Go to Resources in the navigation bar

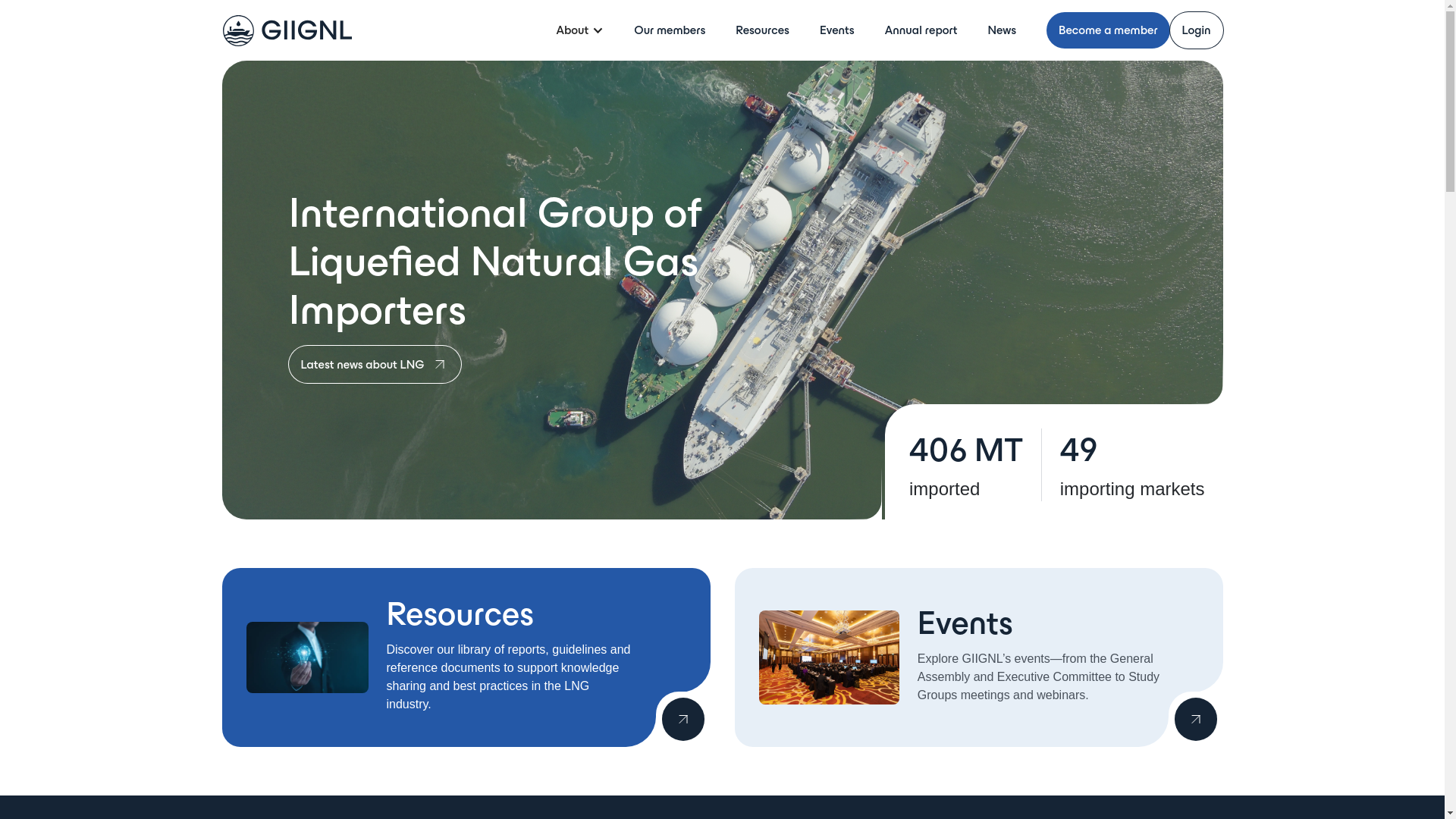(762, 30)
